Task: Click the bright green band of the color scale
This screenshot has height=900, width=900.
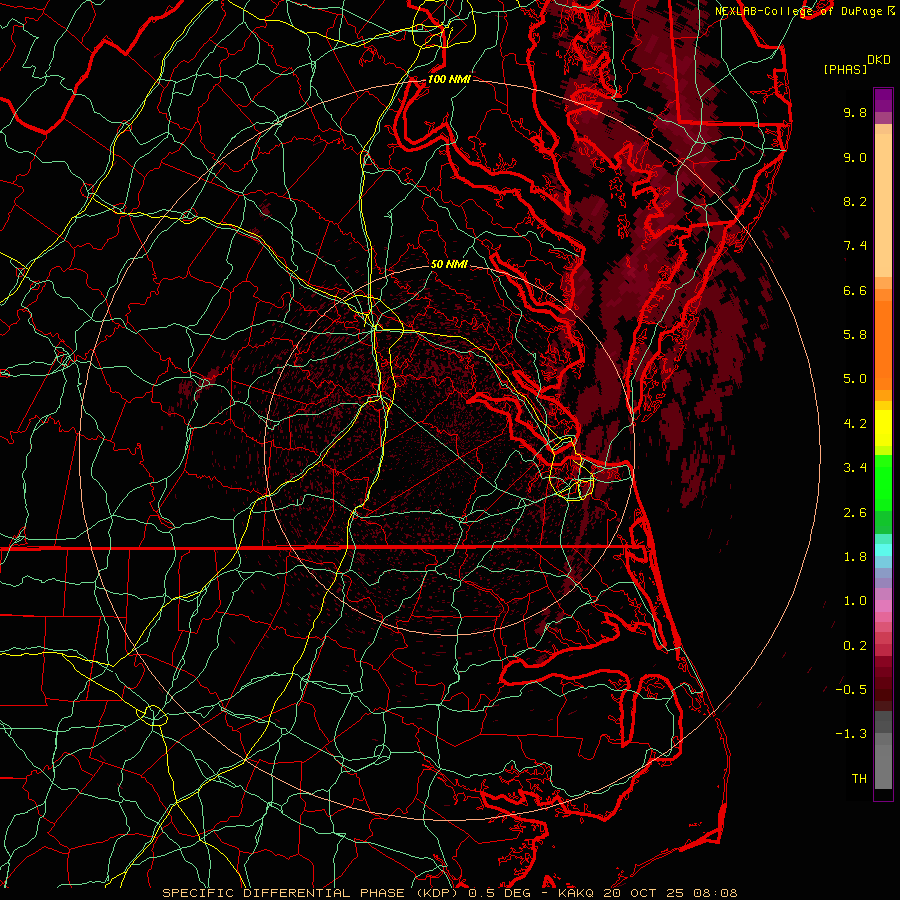Action: pos(883,483)
